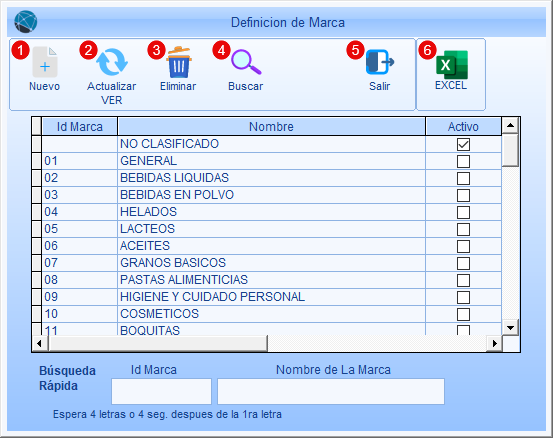Image resolution: width=553 pixels, height=438 pixels.
Task: Select the BEBIDAS LIQUIDAS row name cell
Action: click(271, 178)
